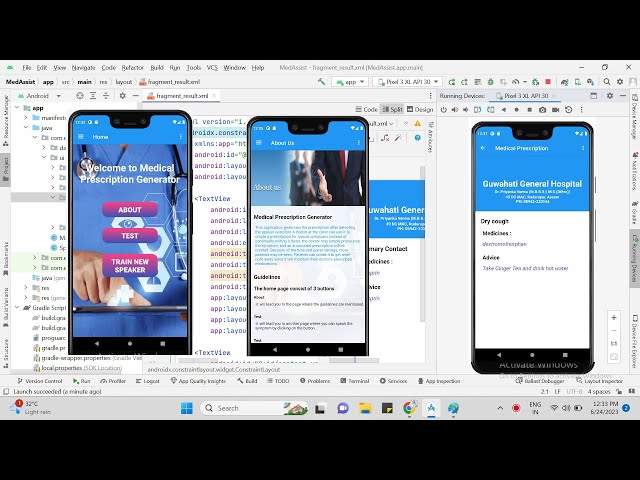Open the Problems tool window
The image size is (640, 480).
pyautogui.click(x=315, y=381)
